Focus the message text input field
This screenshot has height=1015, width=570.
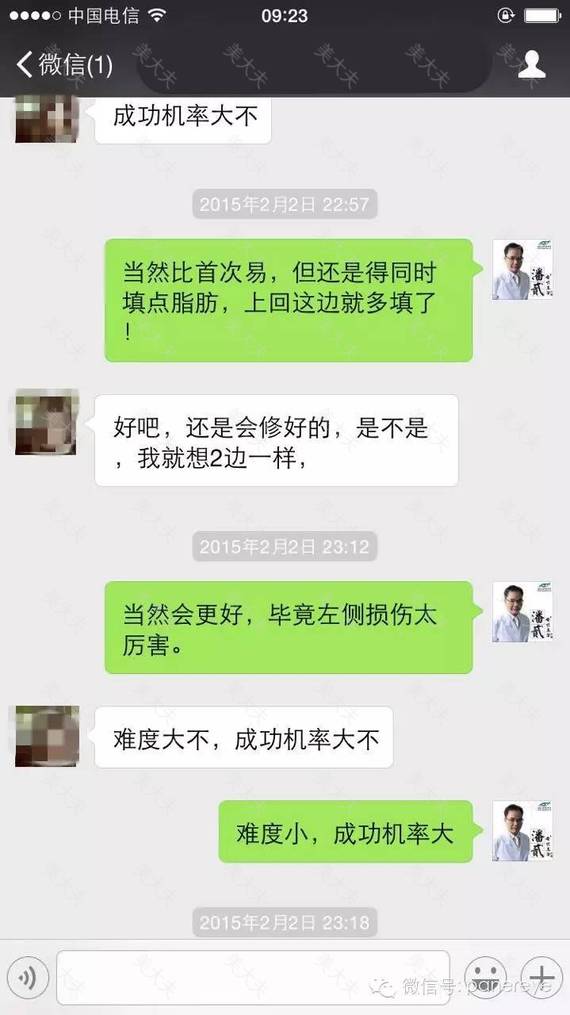[253, 977]
